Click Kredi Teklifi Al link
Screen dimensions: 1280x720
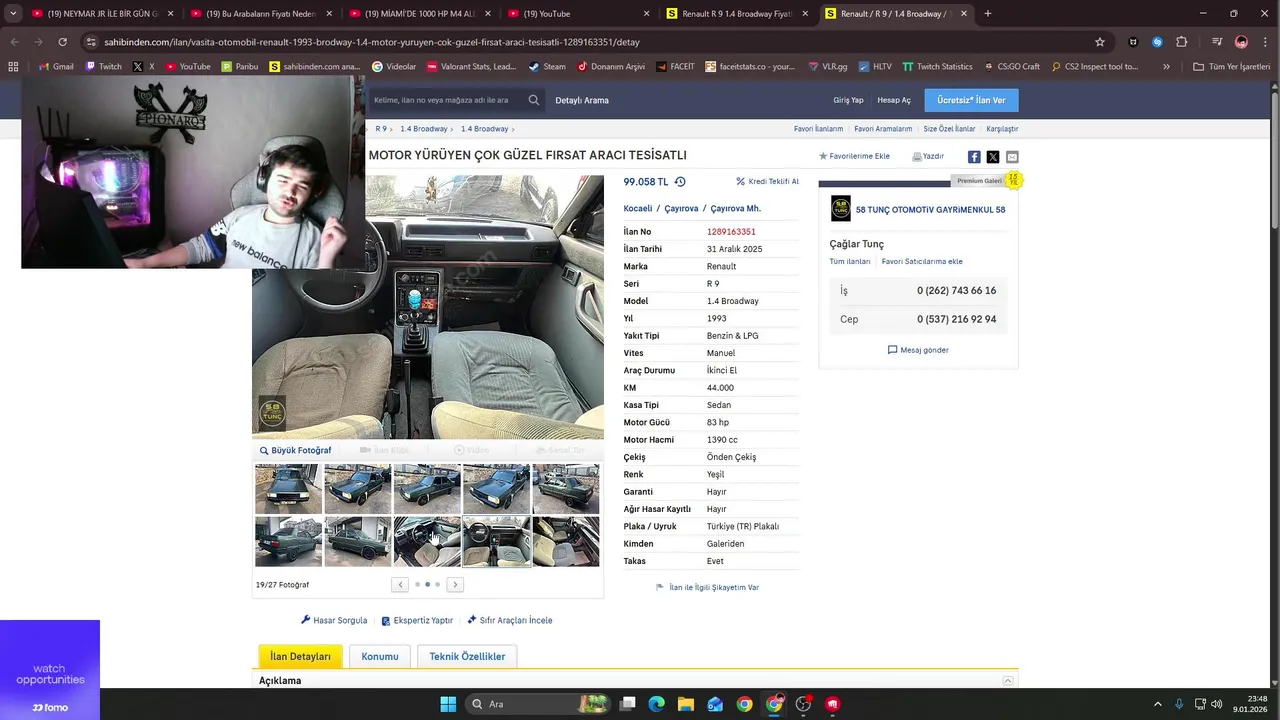(x=767, y=182)
